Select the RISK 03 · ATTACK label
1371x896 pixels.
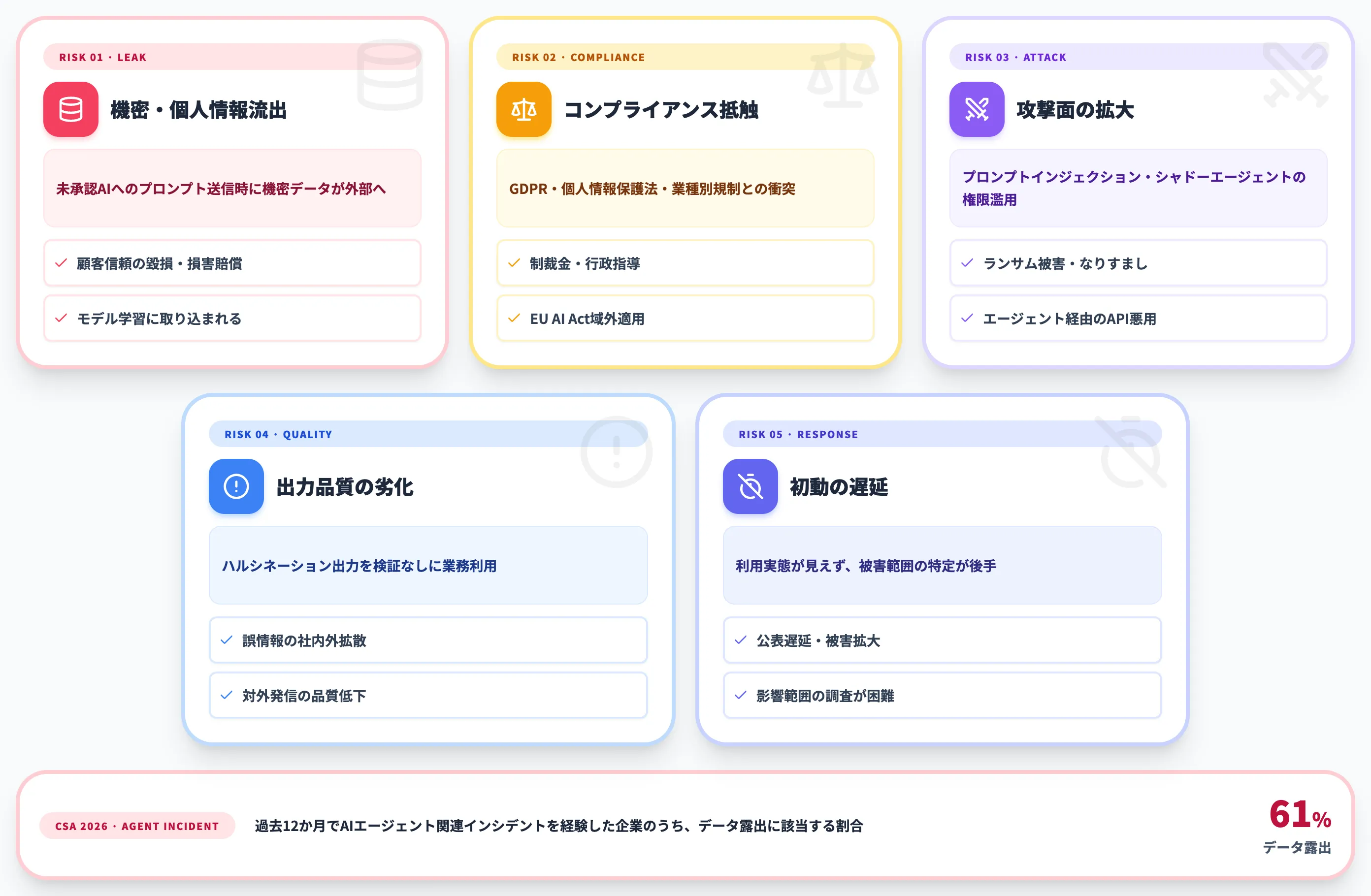(x=1015, y=57)
